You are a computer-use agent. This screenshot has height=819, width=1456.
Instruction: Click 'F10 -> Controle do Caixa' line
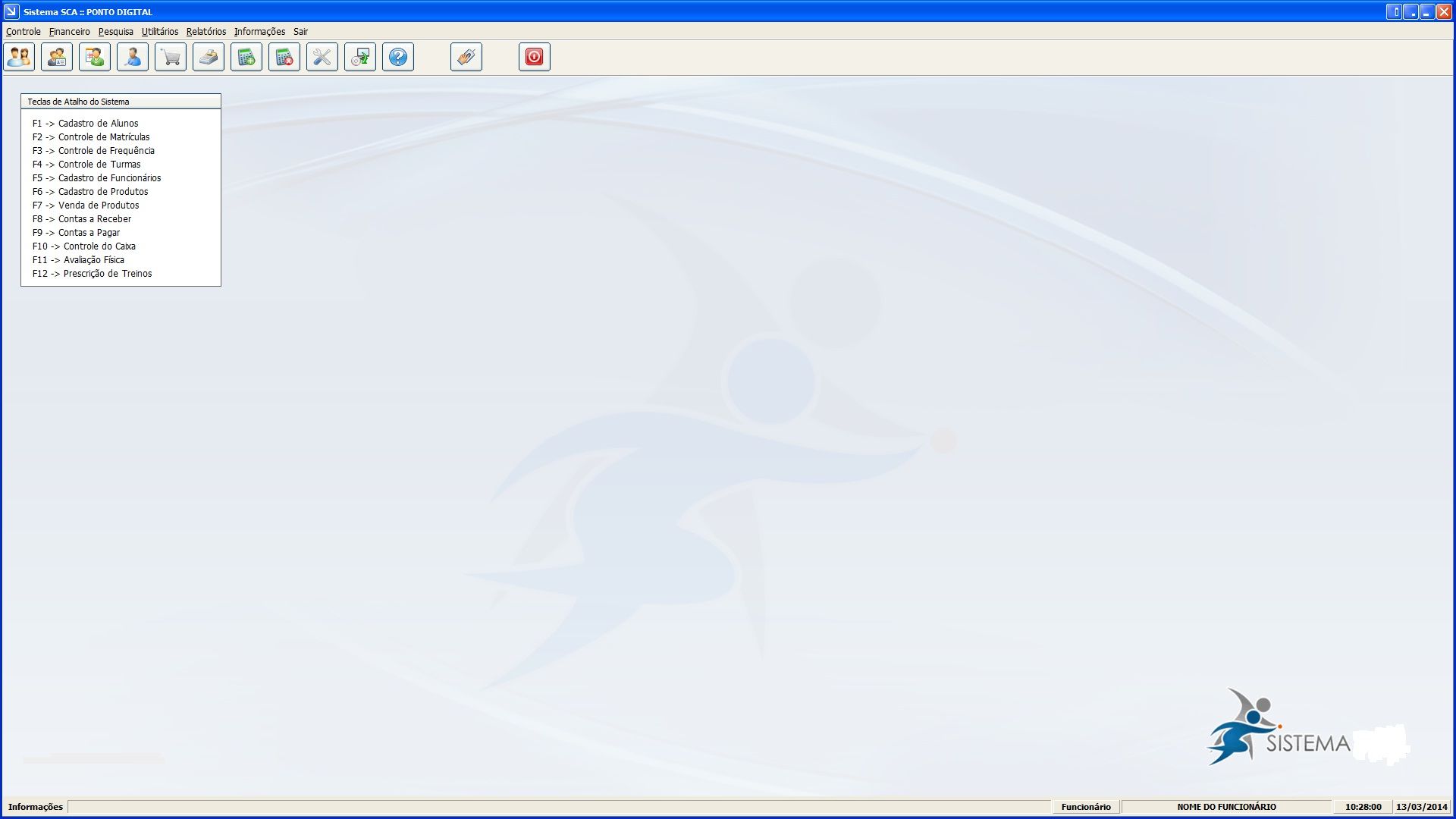[x=84, y=246]
